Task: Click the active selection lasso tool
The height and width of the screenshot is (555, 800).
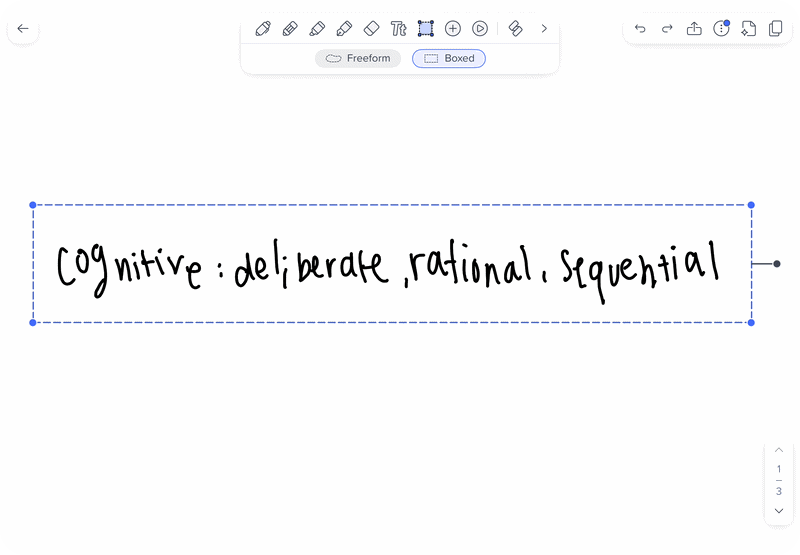Action: 426,29
